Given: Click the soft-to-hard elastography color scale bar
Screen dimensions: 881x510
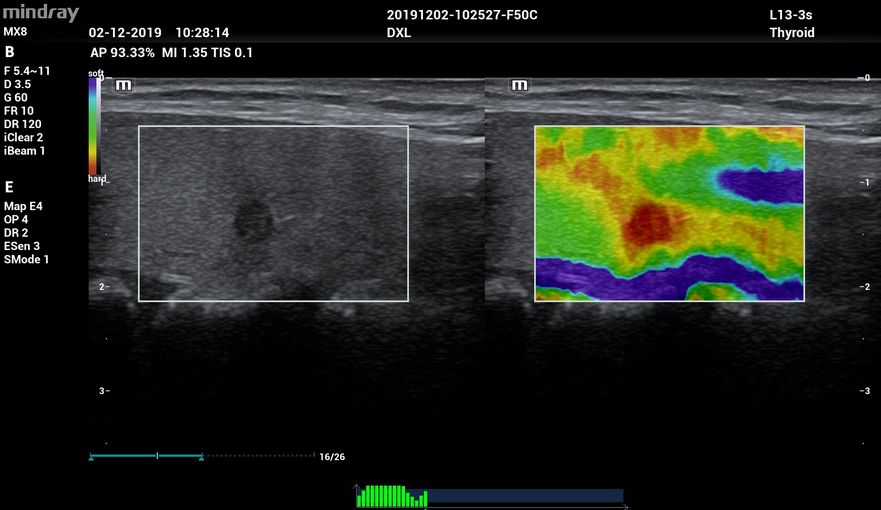Looking at the screenshot, I should point(94,126).
